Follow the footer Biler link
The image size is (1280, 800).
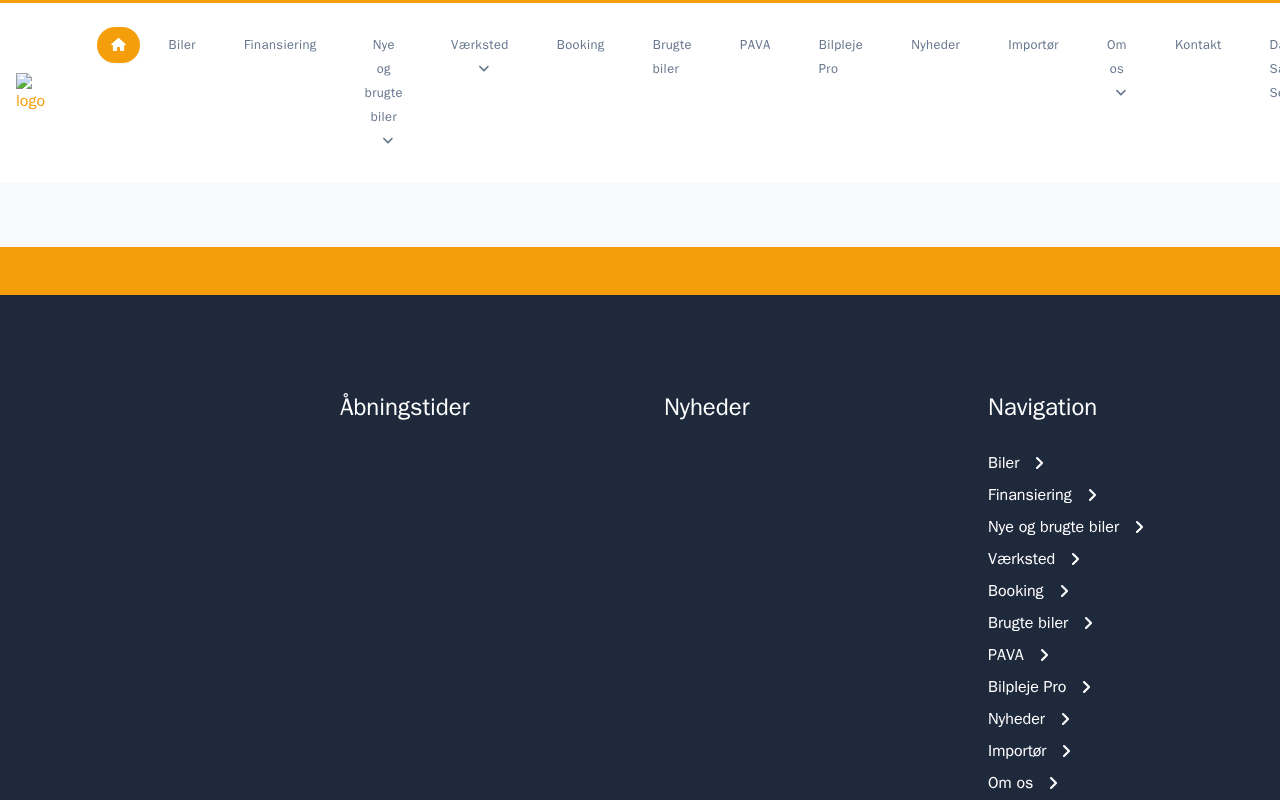point(1004,463)
